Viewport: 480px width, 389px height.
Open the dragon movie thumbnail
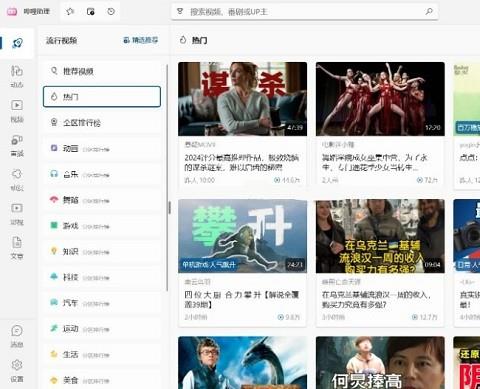(242, 363)
